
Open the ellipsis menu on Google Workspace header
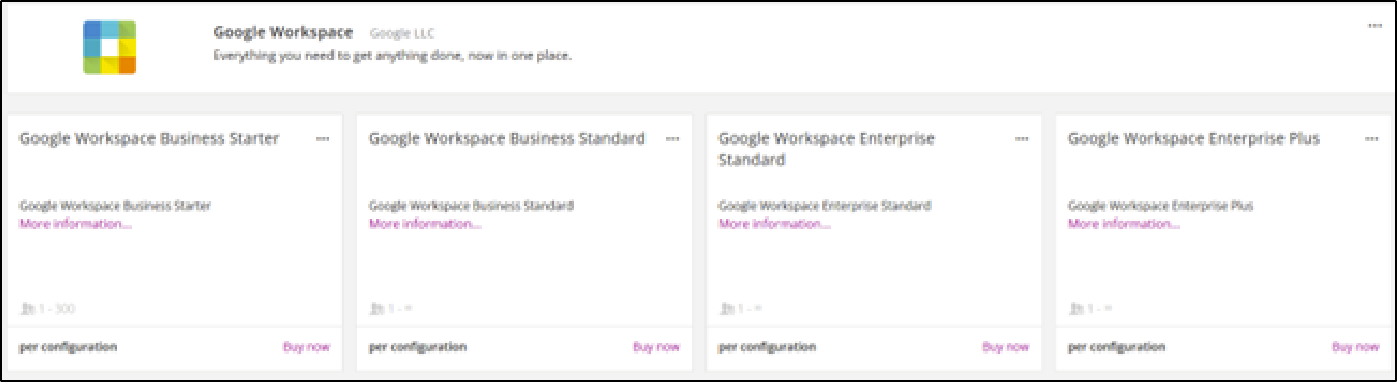pos(1374,26)
